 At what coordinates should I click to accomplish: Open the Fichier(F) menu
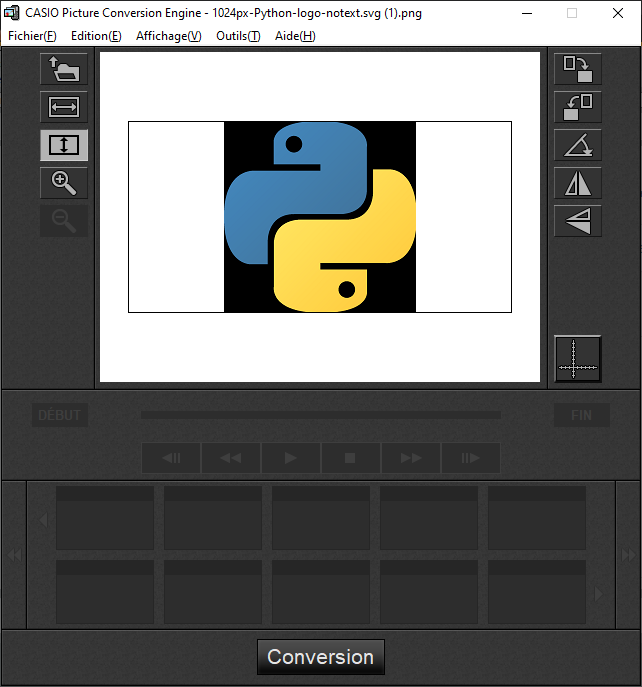pos(32,36)
